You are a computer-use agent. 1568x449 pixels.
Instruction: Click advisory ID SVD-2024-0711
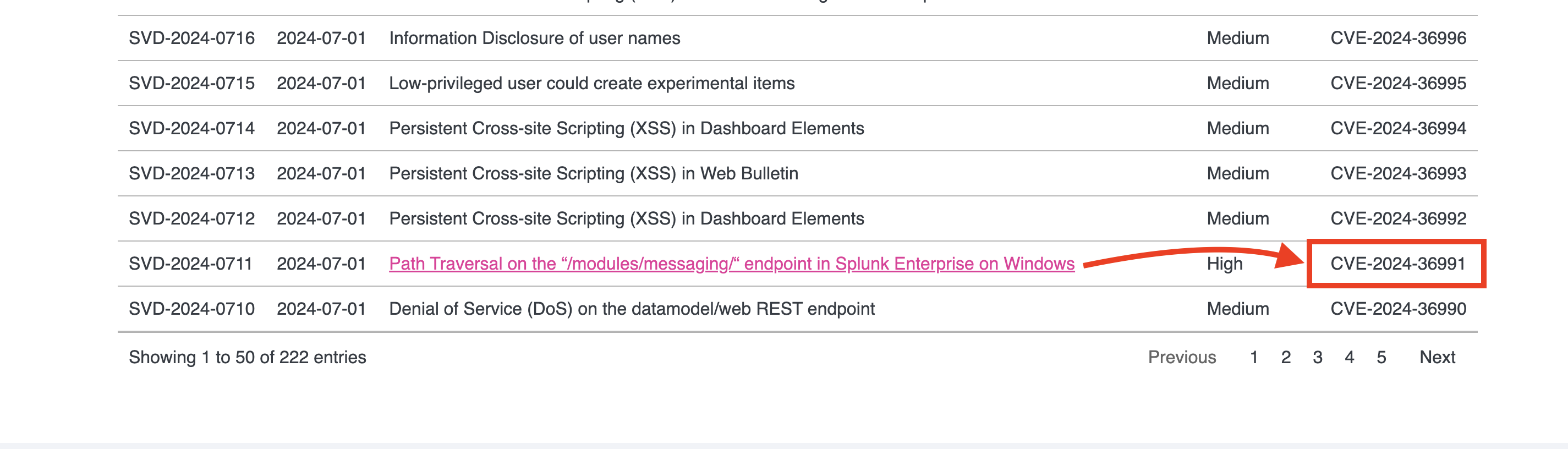pyautogui.click(x=190, y=264)
